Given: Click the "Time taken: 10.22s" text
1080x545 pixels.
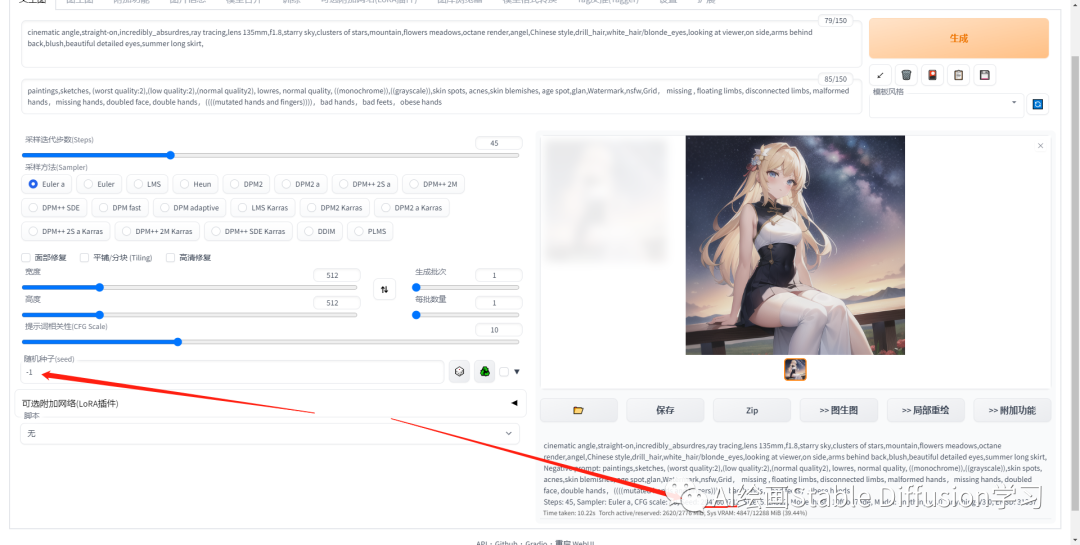Looking at the screenshot, I should pos(569,513).
